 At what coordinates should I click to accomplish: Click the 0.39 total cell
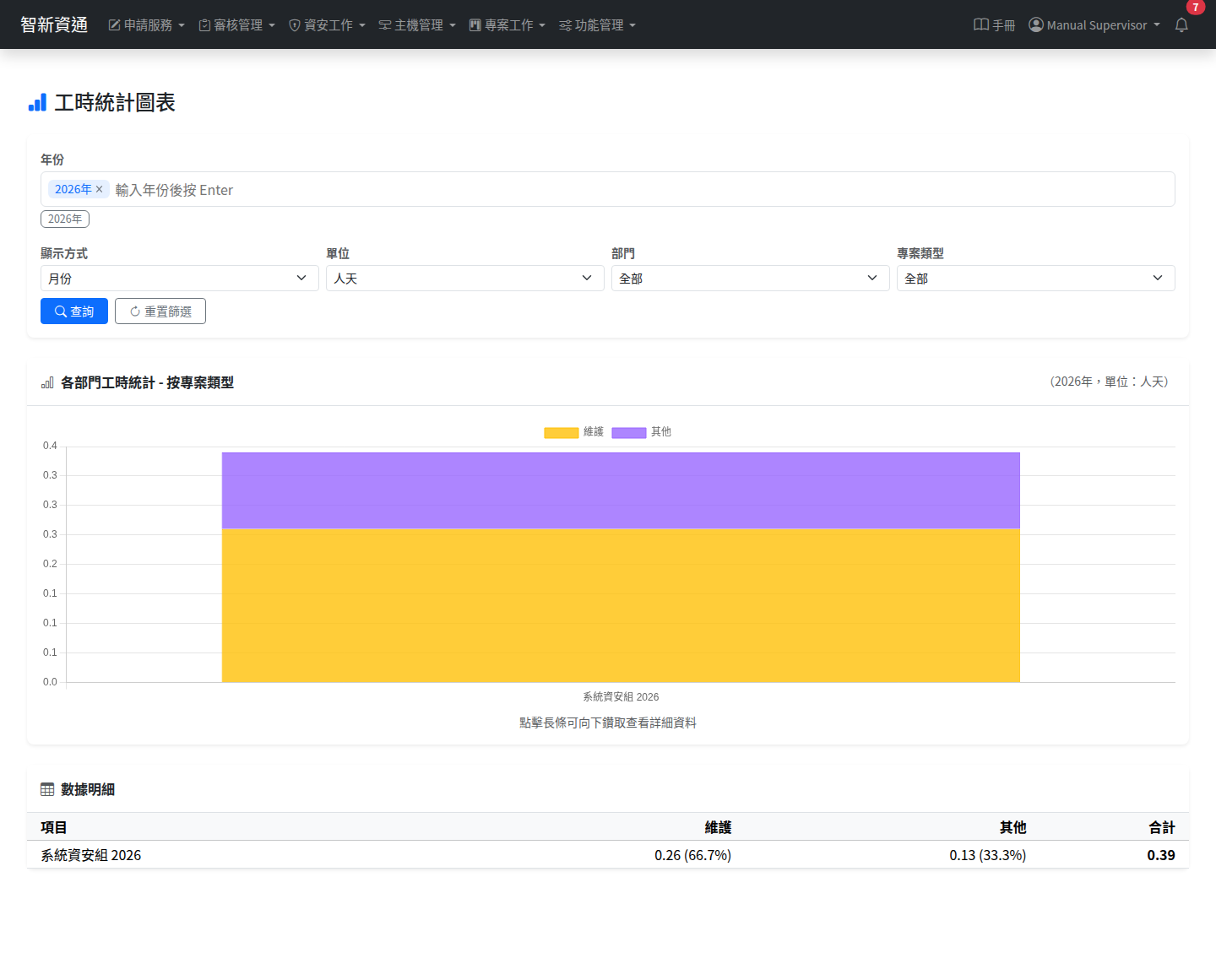1161,855
